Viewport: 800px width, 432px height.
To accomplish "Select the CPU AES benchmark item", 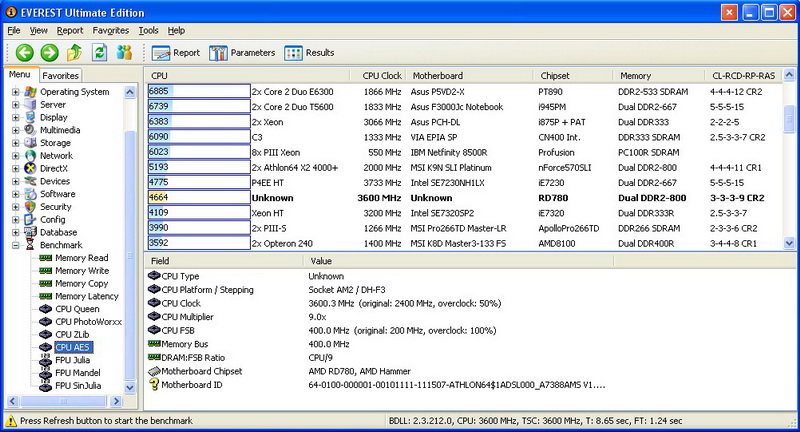I will click(72, 347).
